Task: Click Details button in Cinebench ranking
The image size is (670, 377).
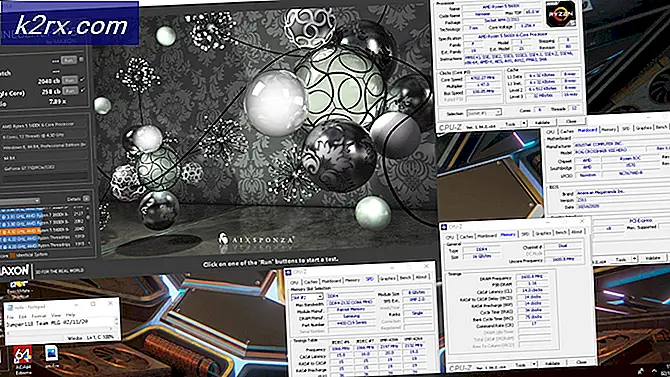Action: [74, 199]
